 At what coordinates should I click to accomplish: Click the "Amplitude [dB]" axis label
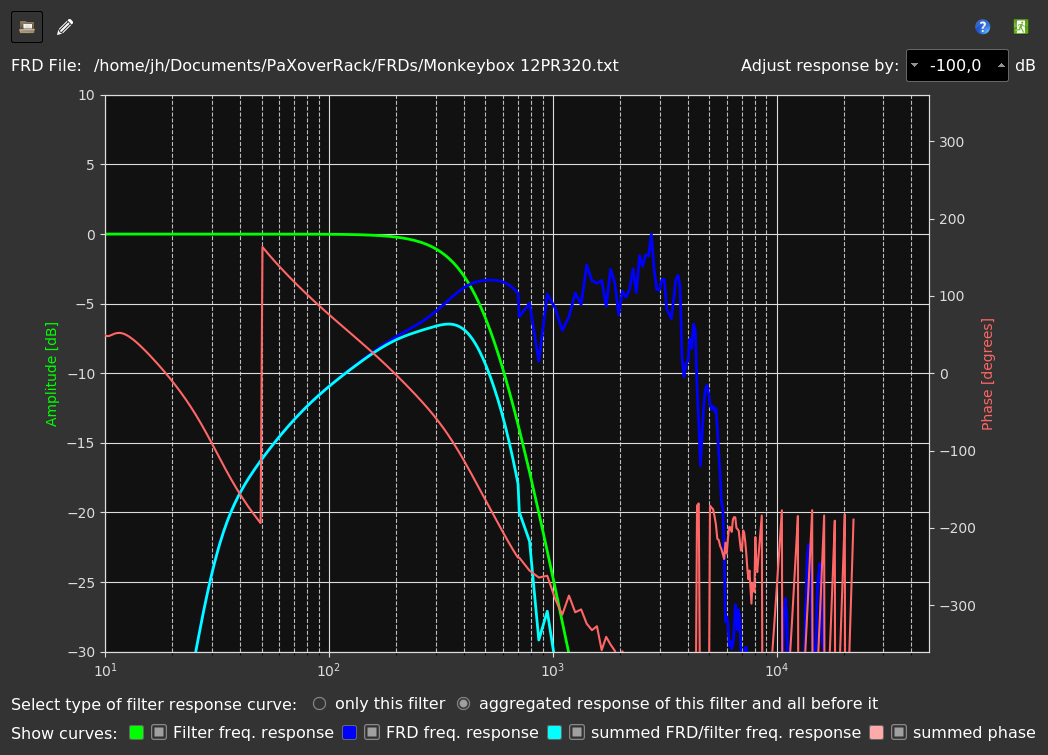(51, 374)
